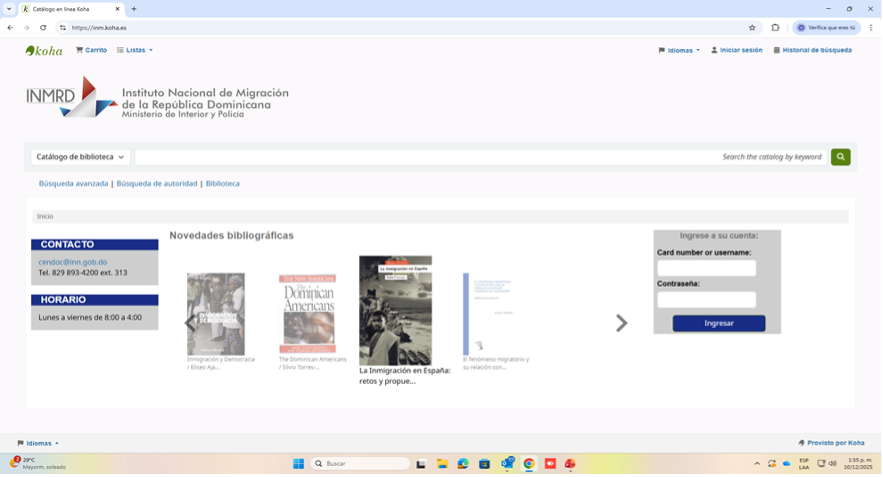The image size is (883, 477).
Task: Advance carousel with right arrow
Action: pyautogui.click(x=621, y=323)
